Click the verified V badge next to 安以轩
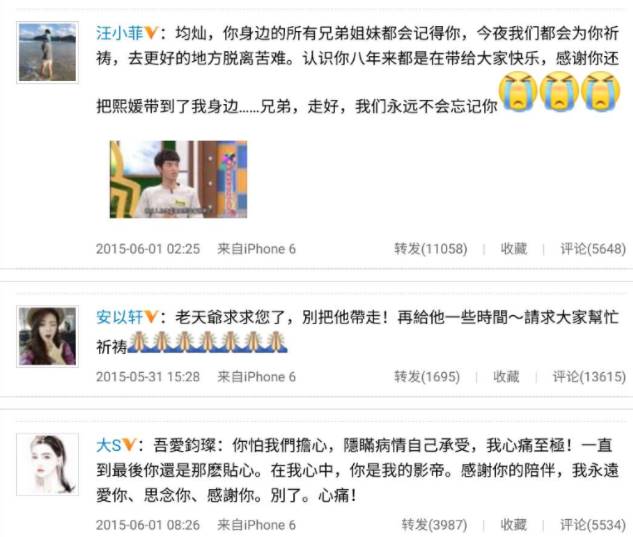Screen dimensions: 633x537 point(151,317)
